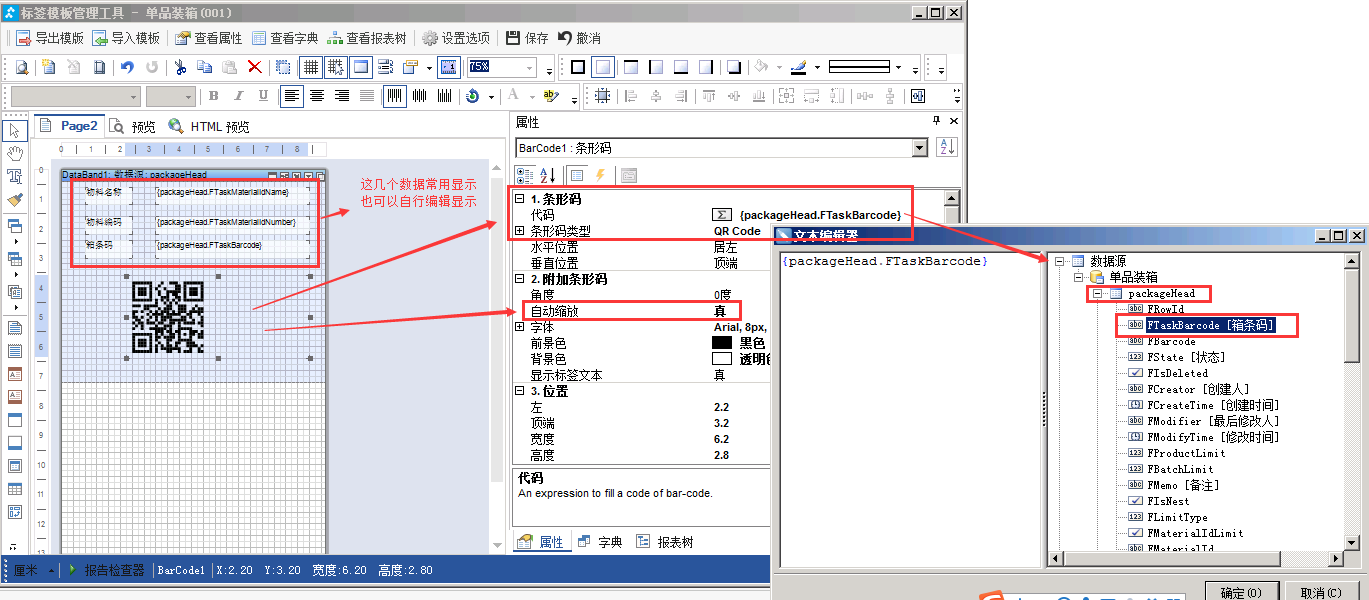This screenshot has width=1369, height=600.
Task: Select the style brush tool
Action: [x=15, y=200]
